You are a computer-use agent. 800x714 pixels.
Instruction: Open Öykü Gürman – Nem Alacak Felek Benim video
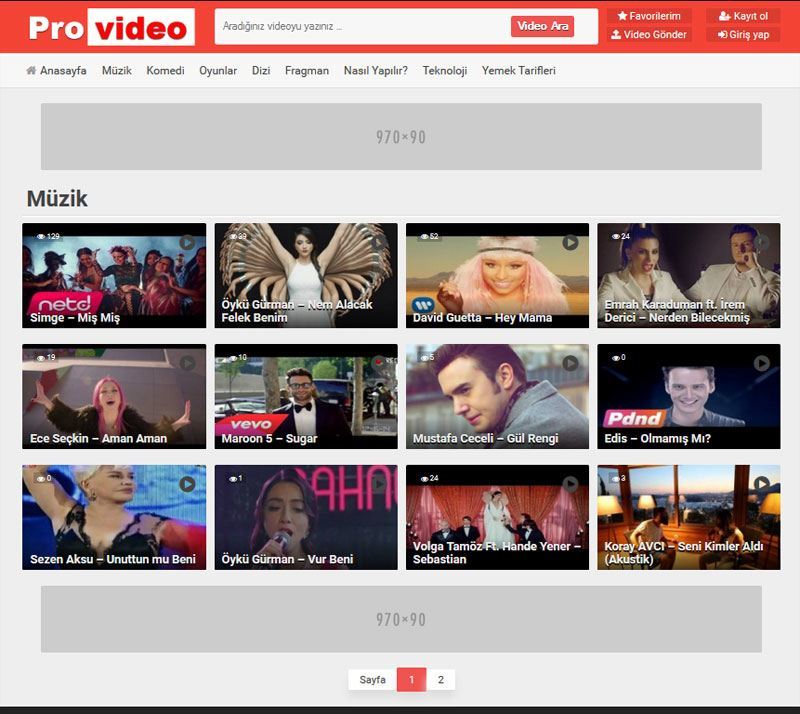306,276
